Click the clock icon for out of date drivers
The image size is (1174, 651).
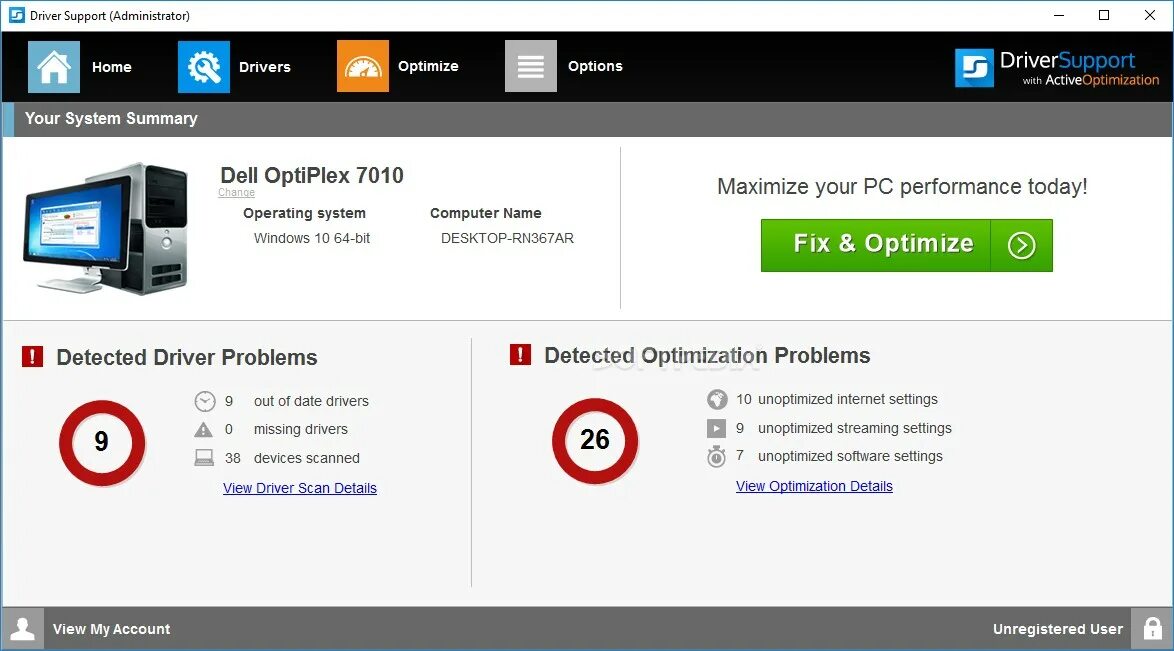(x=204, y=402)
